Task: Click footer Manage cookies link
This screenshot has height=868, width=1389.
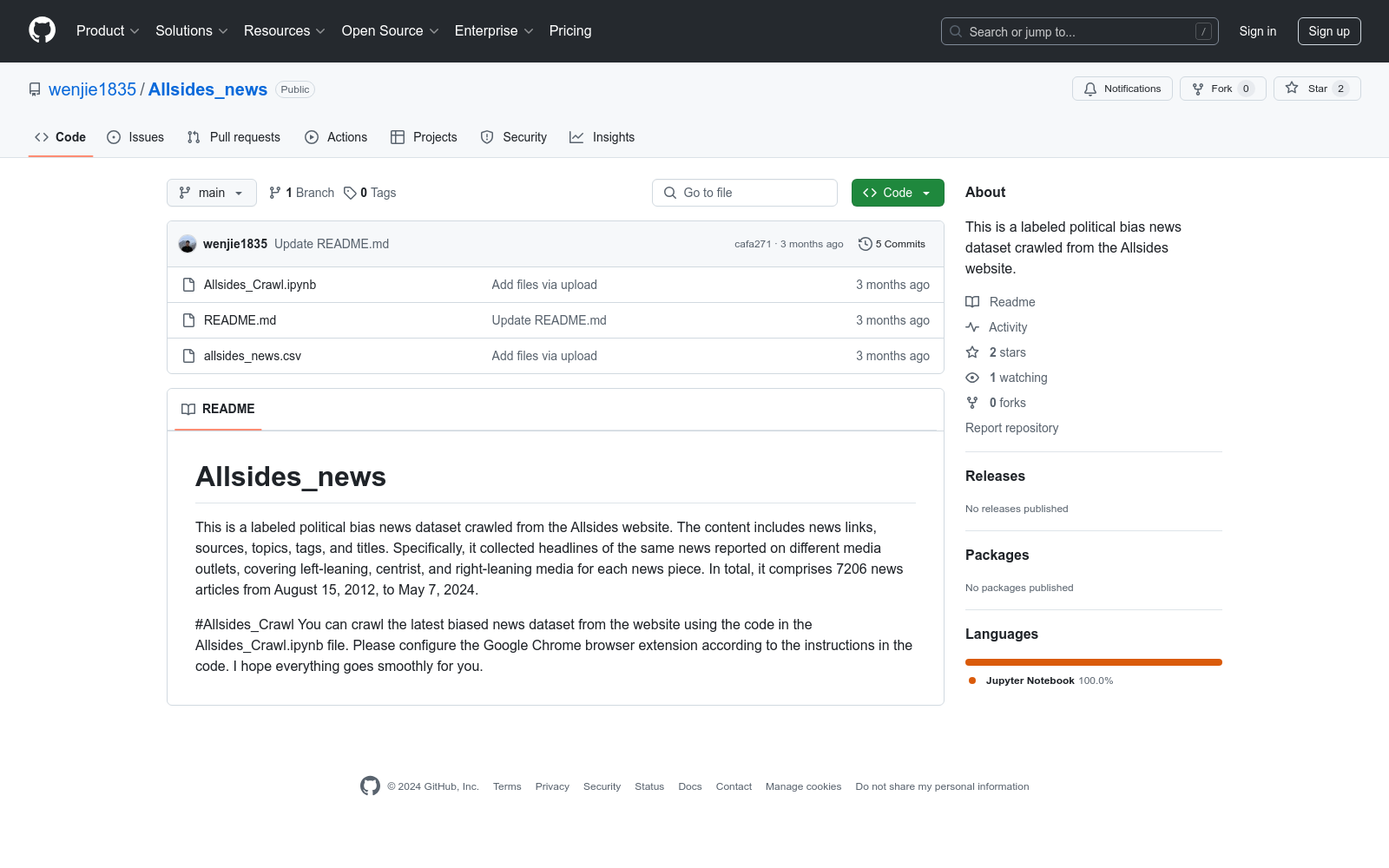Action: [x=803, y=786]
